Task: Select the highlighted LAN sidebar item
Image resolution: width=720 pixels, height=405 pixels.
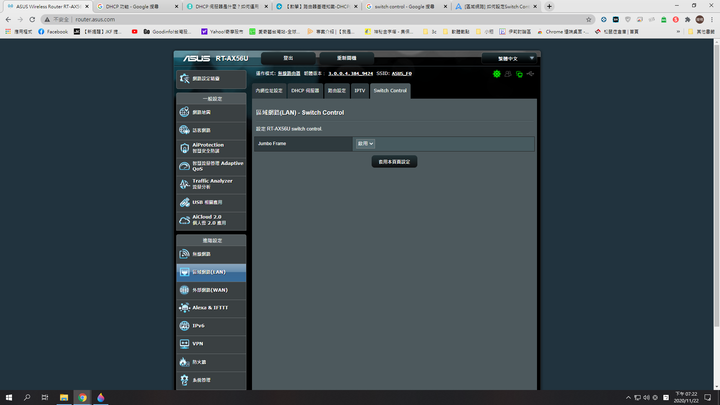Action: 211,272
